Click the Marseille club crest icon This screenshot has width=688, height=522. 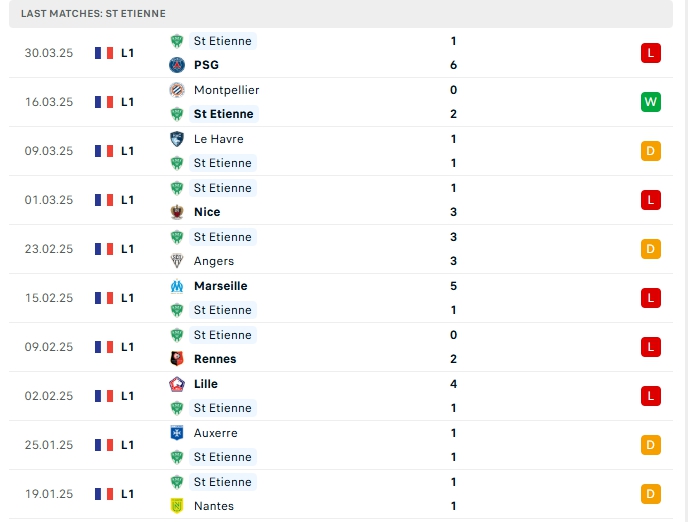click(x=177, y=286)
